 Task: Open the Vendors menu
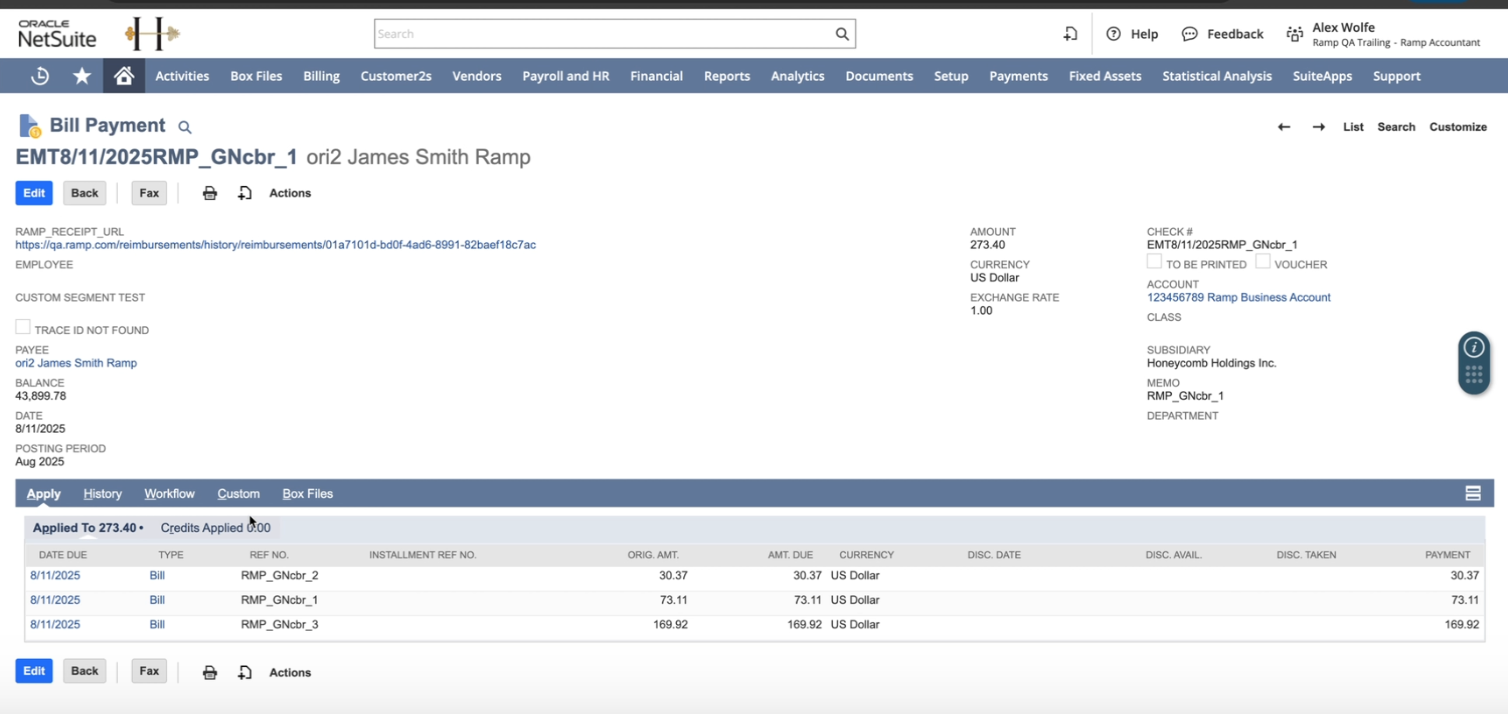[x=477, y=76]
